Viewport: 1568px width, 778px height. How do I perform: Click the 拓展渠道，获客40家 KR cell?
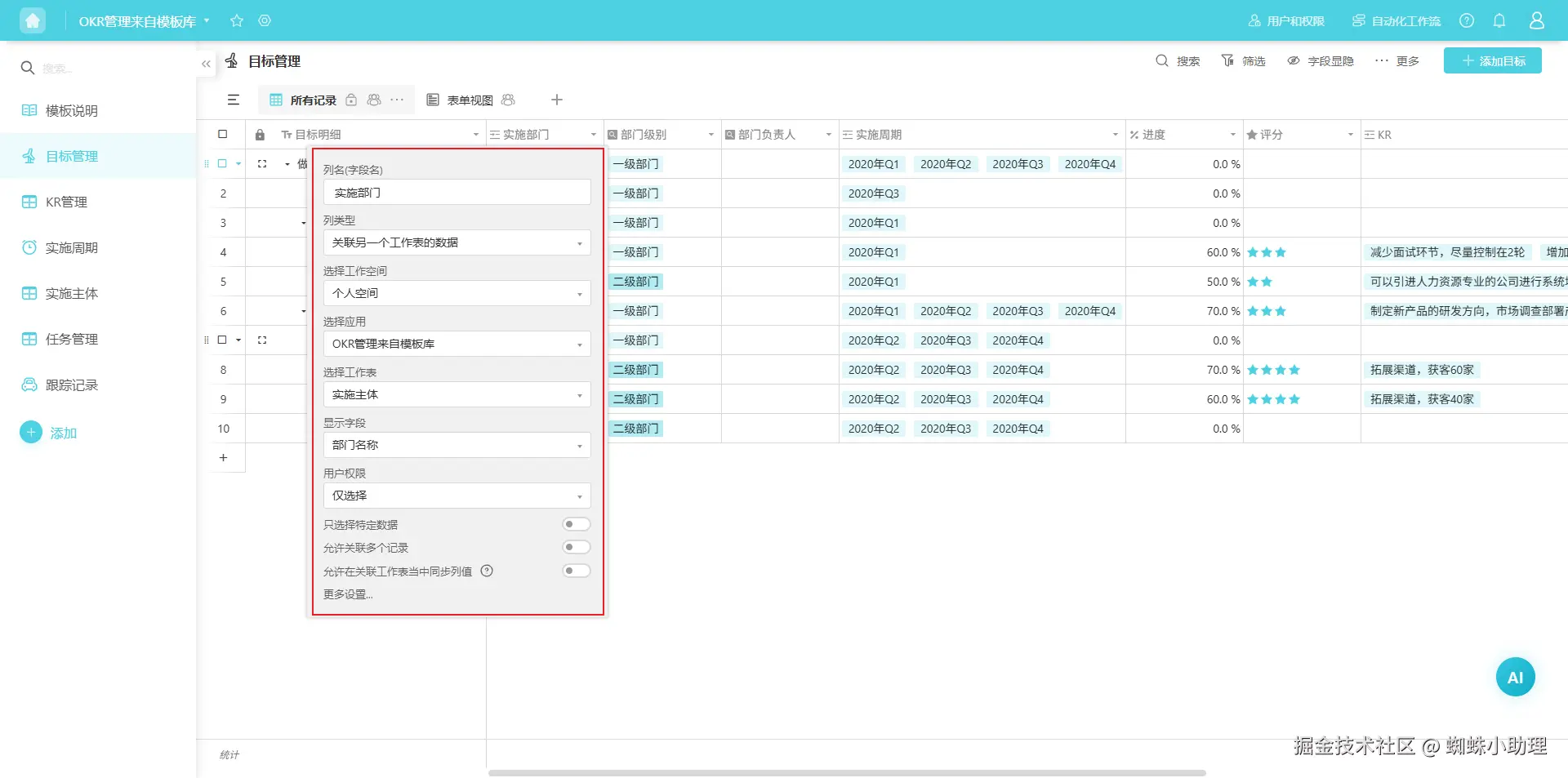1422,399
